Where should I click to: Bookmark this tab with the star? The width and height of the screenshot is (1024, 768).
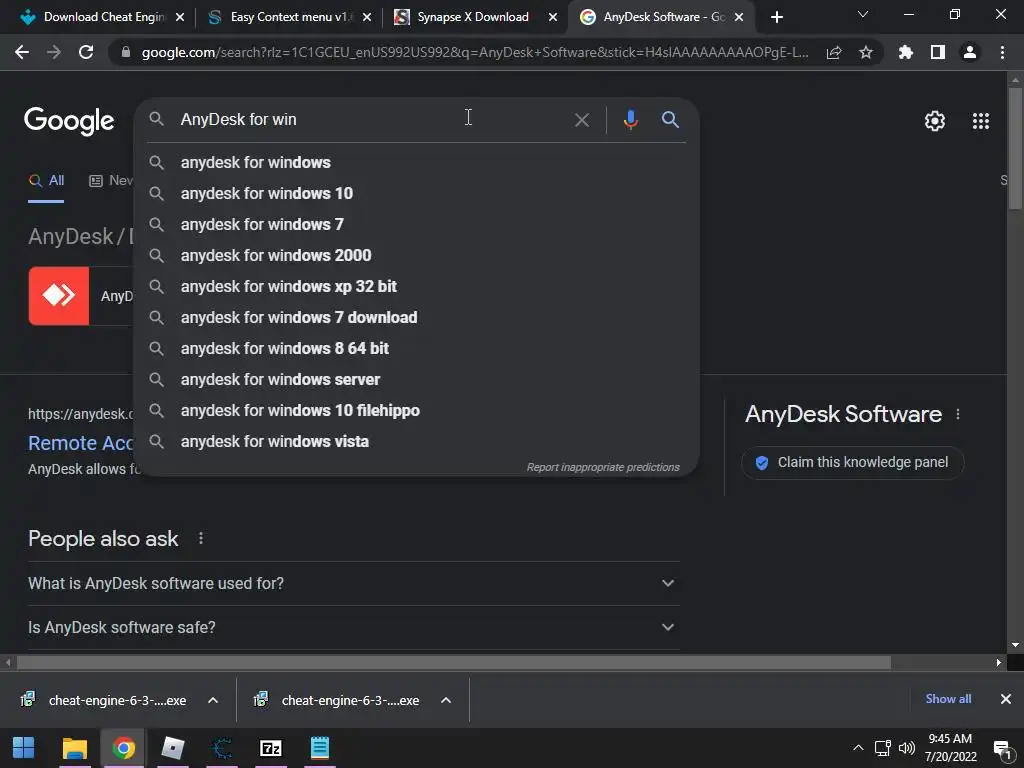(866, 52)
